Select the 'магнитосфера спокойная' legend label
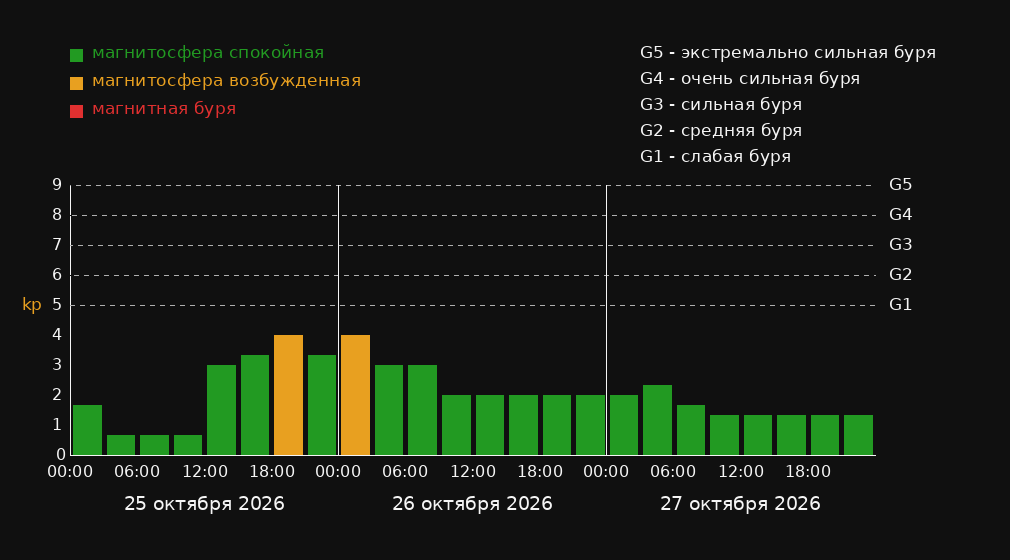The width and height of the screenshot is (1010, 560). [208, 53]
